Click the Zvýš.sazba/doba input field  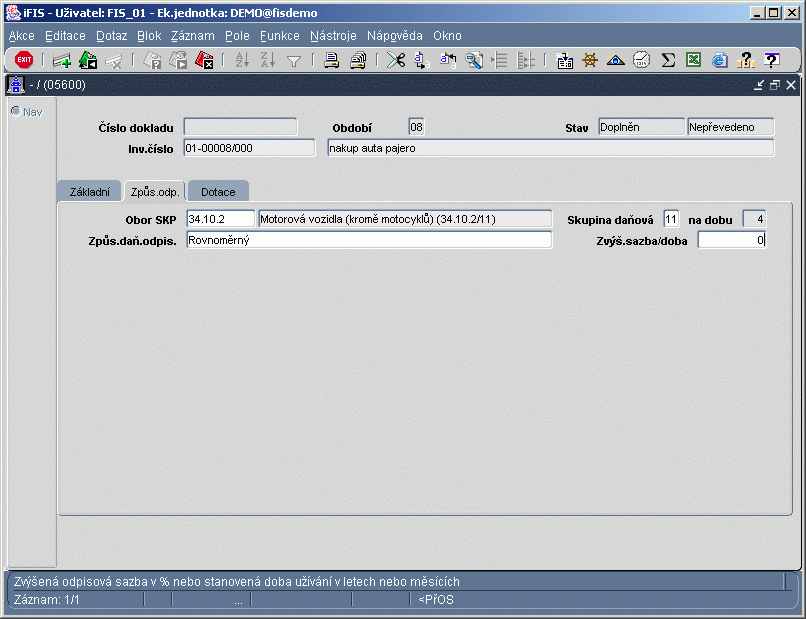pyautogui.click(x=732, y=240)
